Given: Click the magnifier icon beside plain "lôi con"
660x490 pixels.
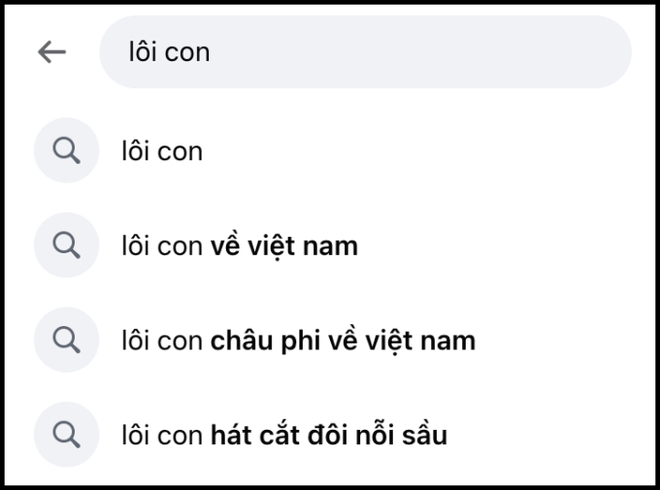Looking at the screenshot, I should click(x=67, y=151).
